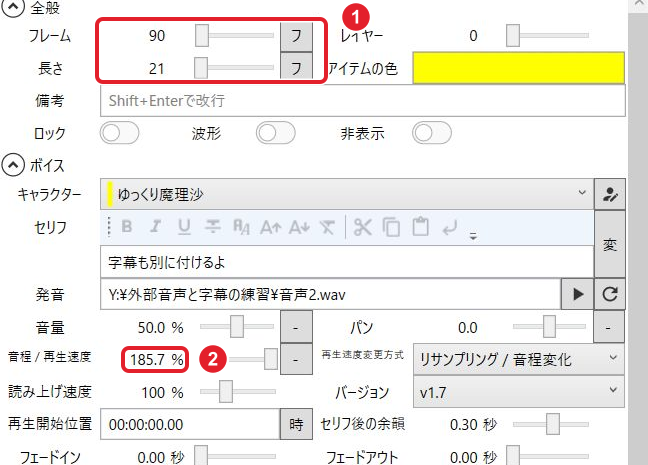Screen dimensions: 648x465
Task: Click the レイヤー value 0
Action: coord(473,36)
